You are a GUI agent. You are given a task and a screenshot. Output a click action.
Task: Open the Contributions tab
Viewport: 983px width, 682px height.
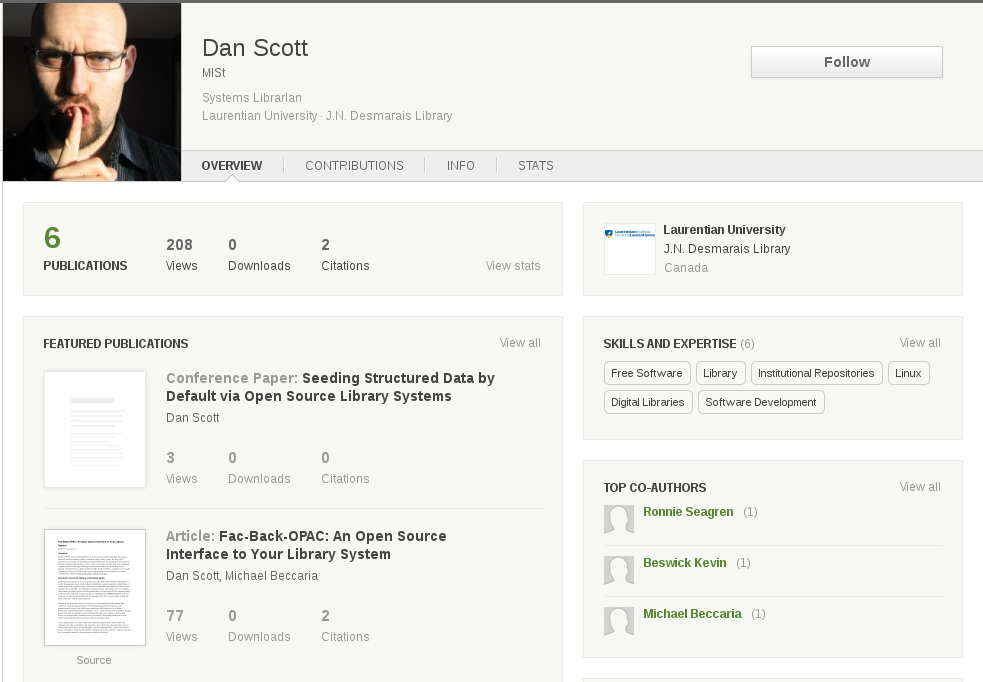point(354,165)
